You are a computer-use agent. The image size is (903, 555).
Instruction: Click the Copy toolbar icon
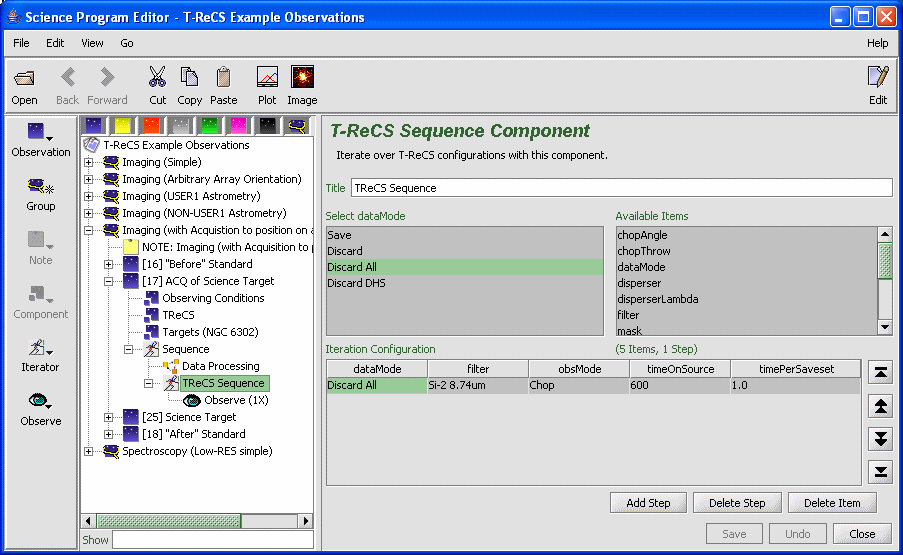[x=189, y=77]
